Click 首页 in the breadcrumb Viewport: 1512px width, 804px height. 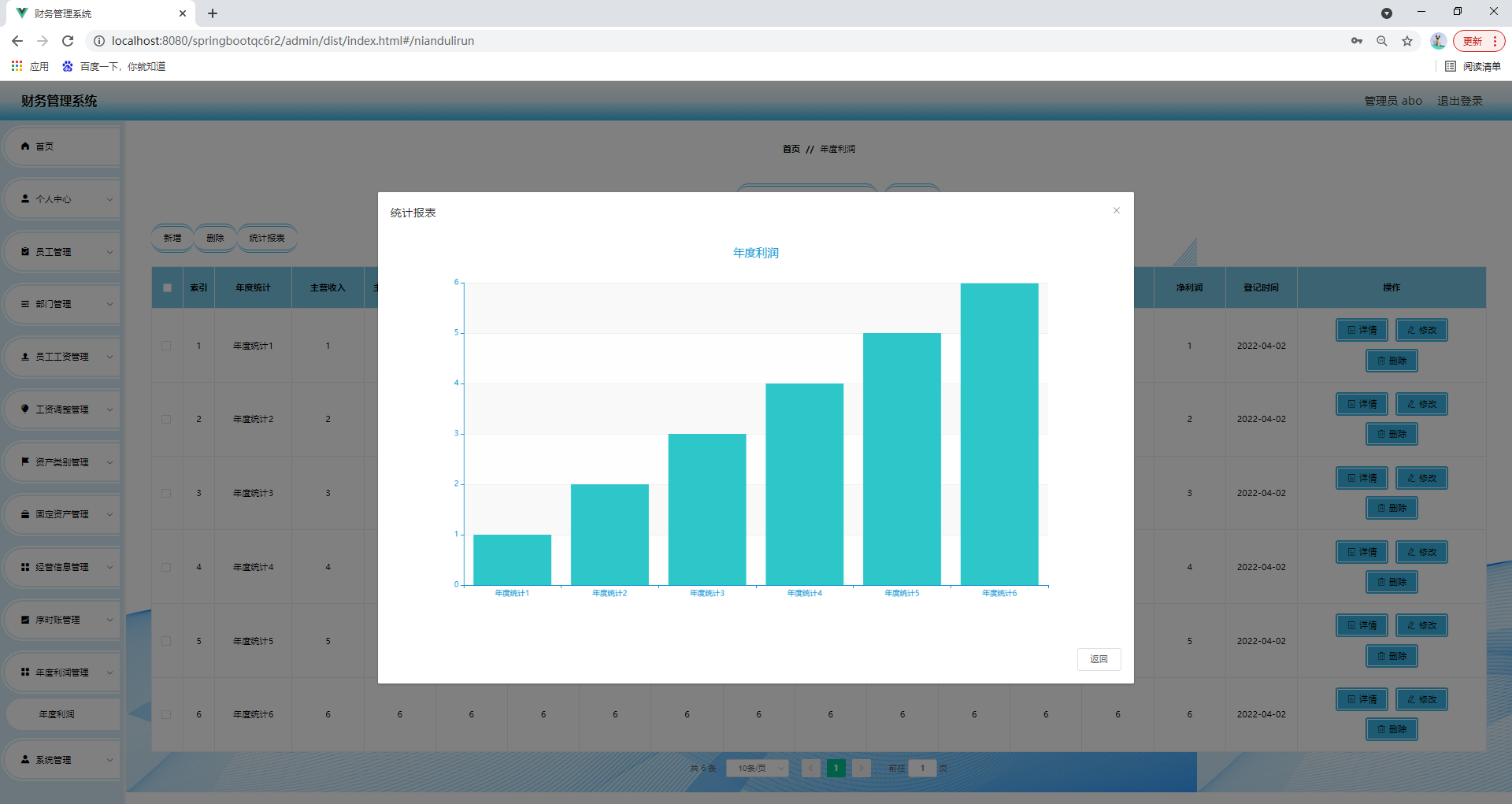click(x=791, y=149)
